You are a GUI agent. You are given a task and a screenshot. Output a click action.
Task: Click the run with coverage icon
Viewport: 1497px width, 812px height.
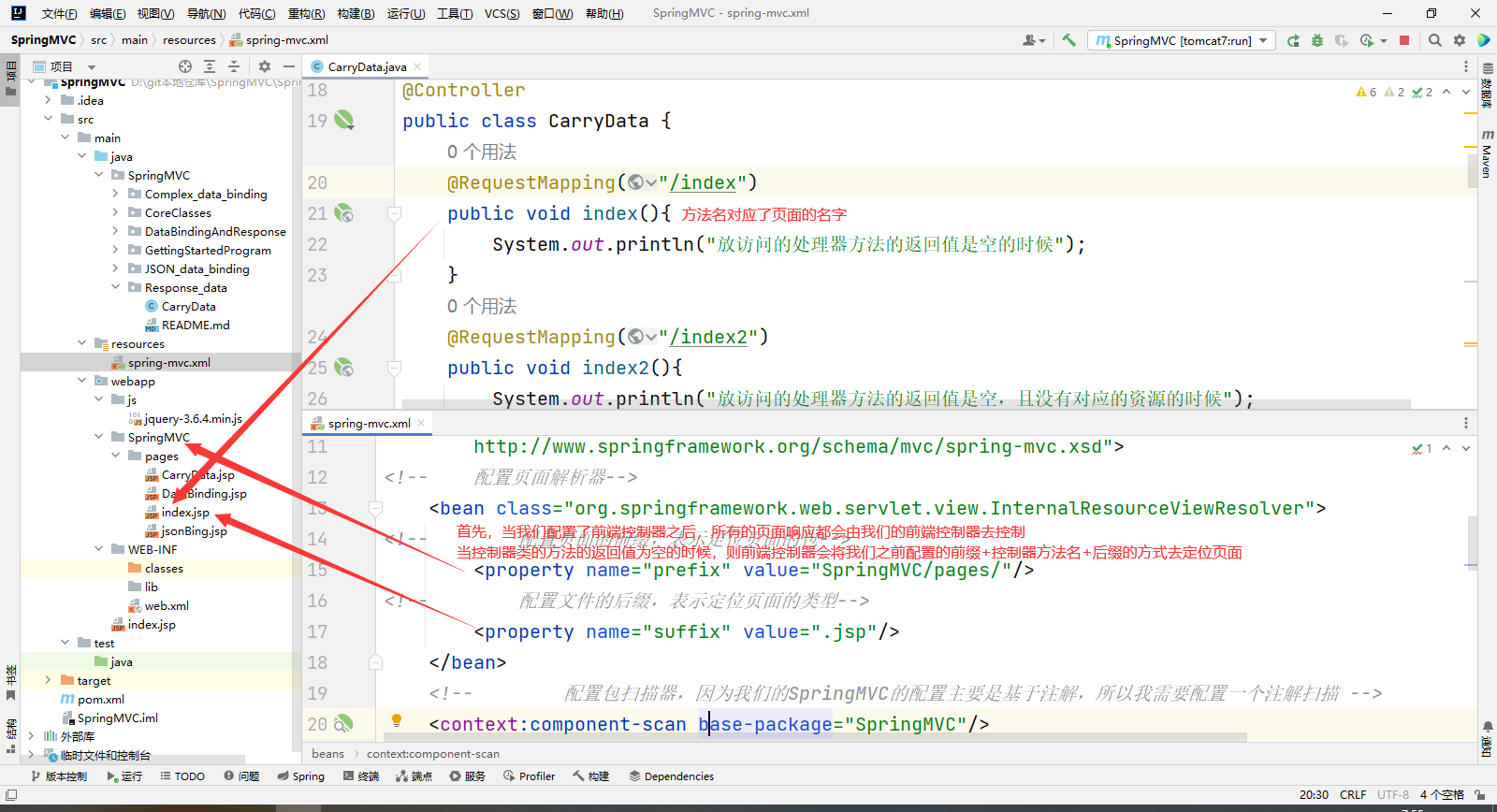pos(1342,40)
